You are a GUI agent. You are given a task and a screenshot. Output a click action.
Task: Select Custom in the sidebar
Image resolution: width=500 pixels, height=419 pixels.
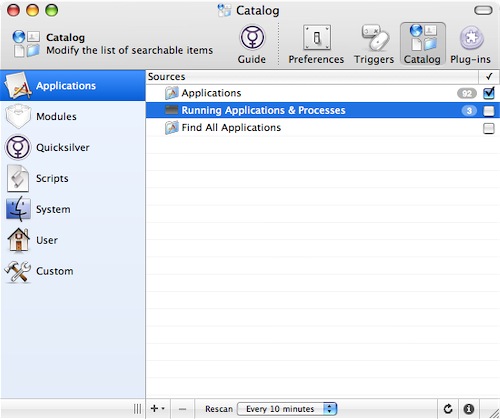(73, 271)
